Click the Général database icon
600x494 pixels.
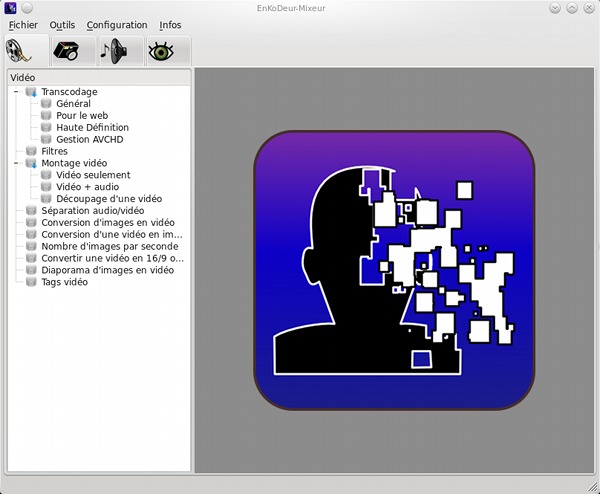pos(46,104)
